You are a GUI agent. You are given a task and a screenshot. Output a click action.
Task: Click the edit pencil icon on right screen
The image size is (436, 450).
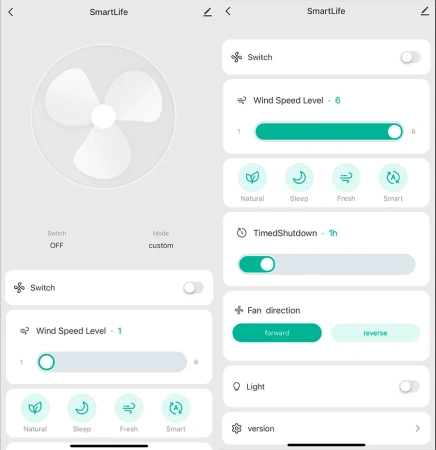(x=425, y=11)
